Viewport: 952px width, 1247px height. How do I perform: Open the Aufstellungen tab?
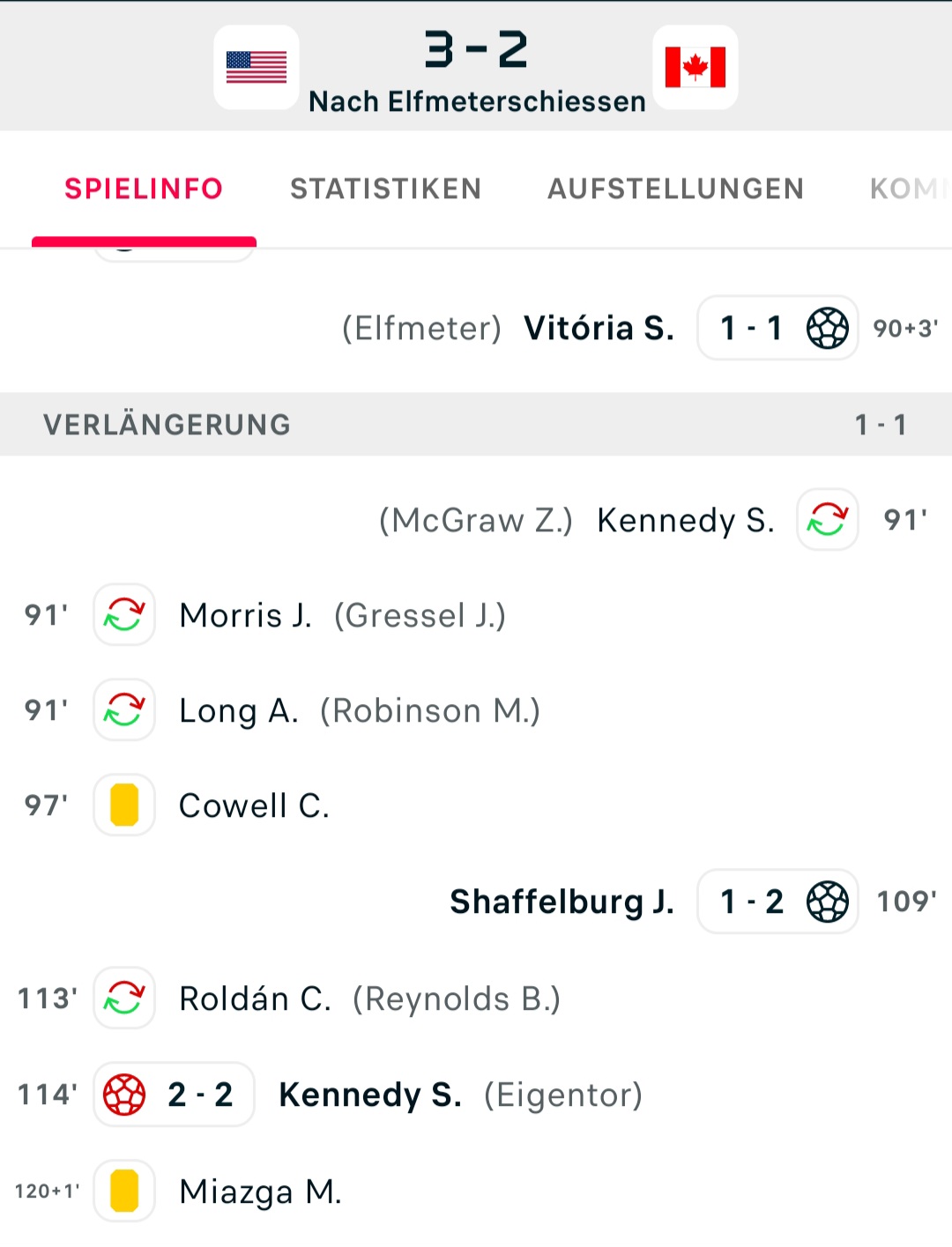(x=676, y=189)
